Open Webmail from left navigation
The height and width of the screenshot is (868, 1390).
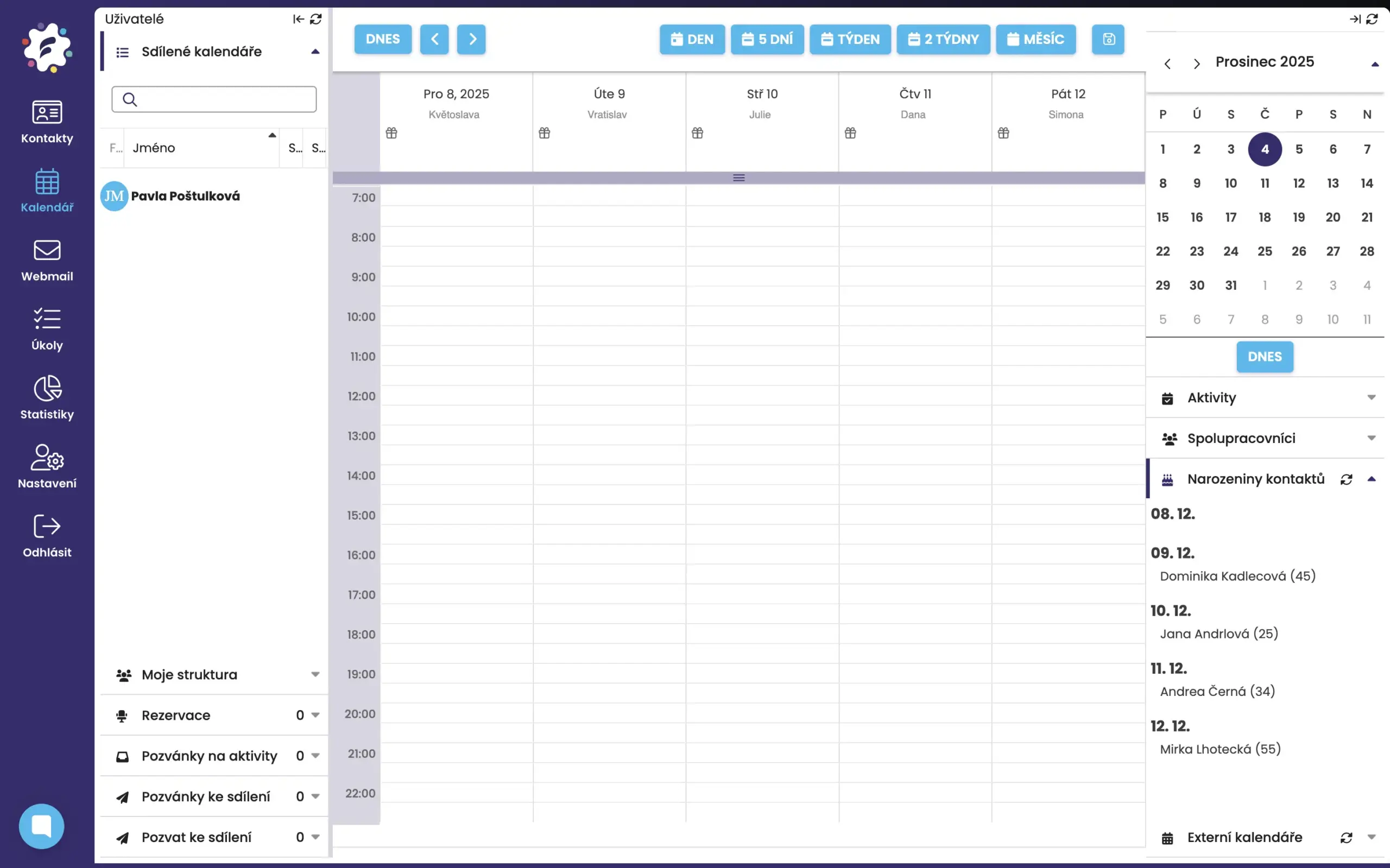(47, 259)
